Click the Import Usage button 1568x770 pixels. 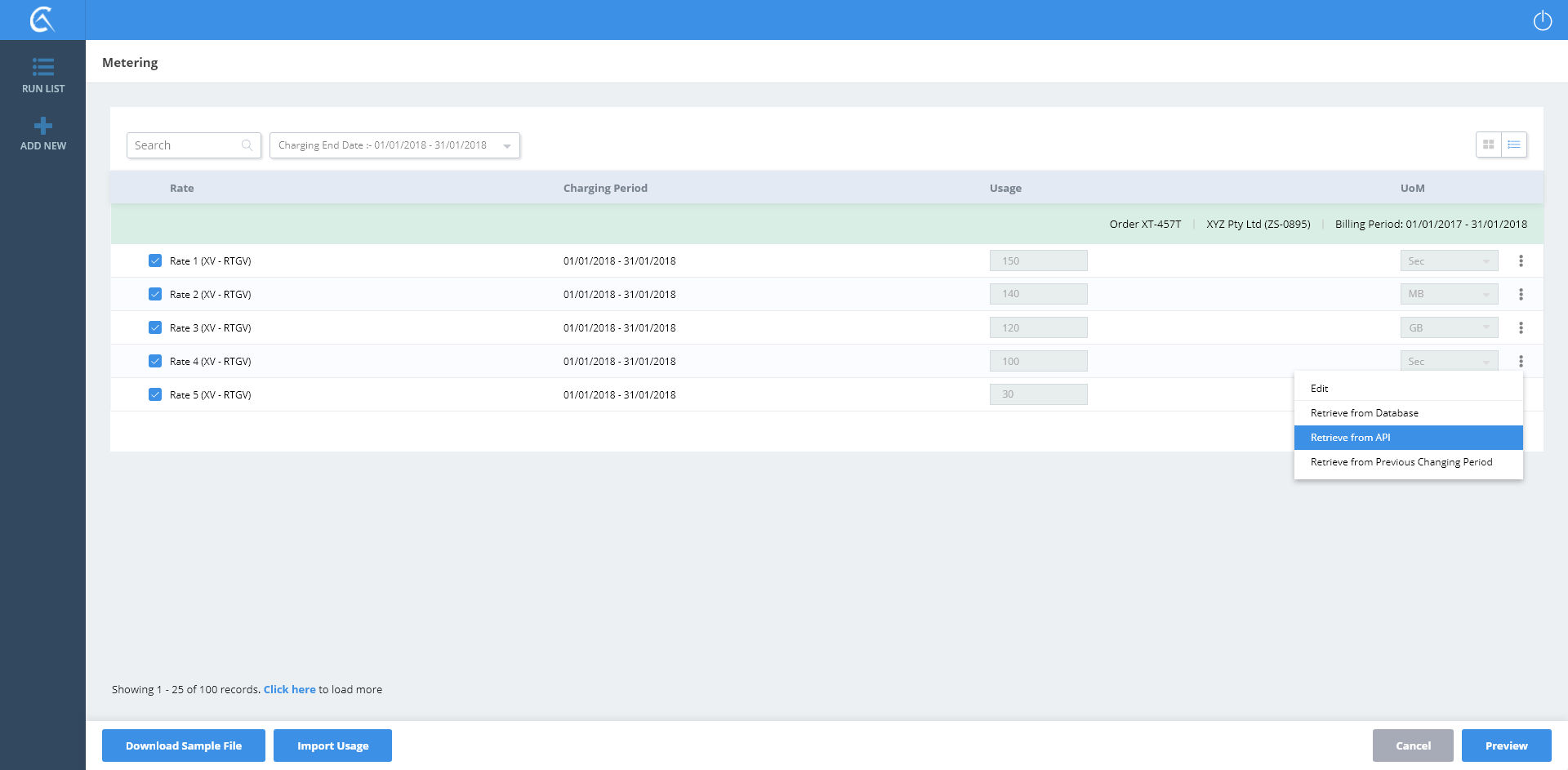point(332,746)
